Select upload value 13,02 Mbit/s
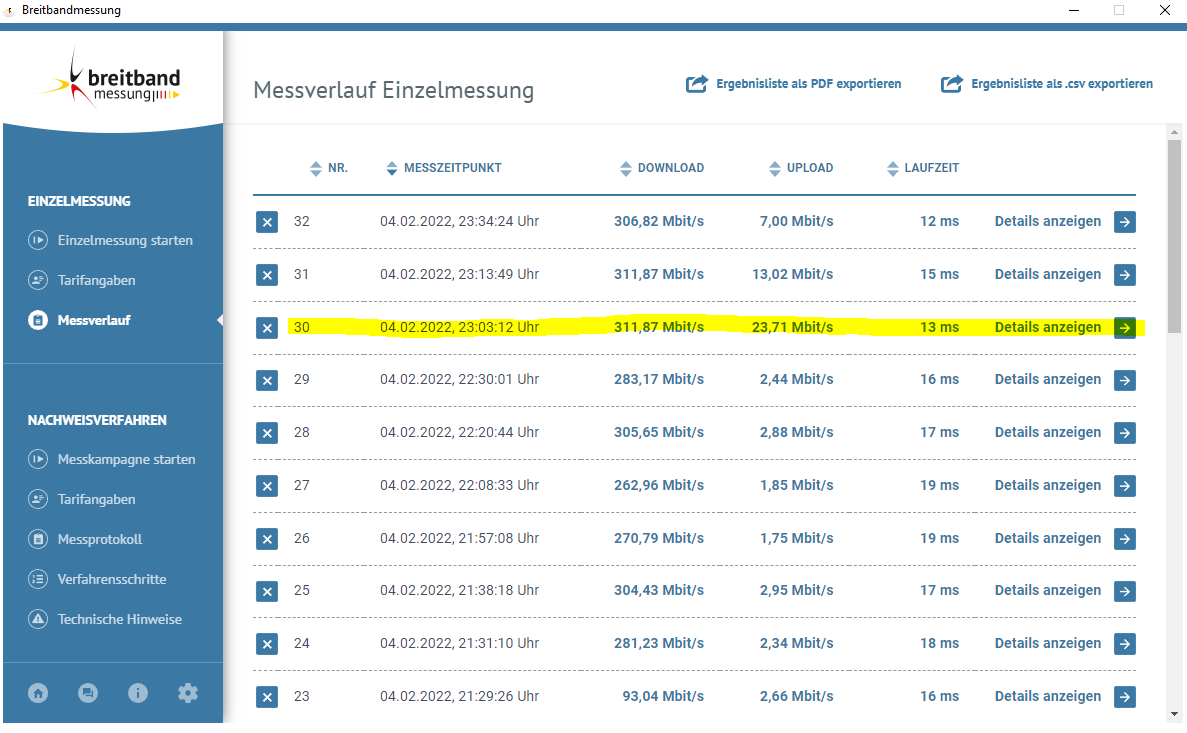This screenshot has height=733, width=1187. pos(793,274)
